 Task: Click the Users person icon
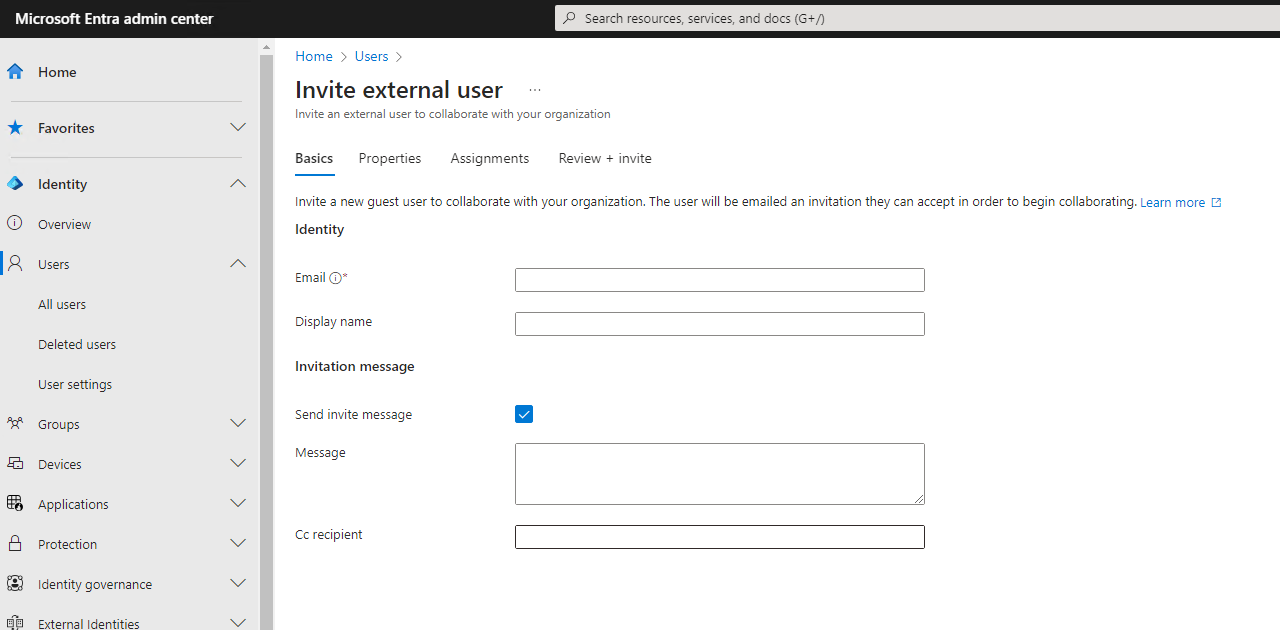15,264
